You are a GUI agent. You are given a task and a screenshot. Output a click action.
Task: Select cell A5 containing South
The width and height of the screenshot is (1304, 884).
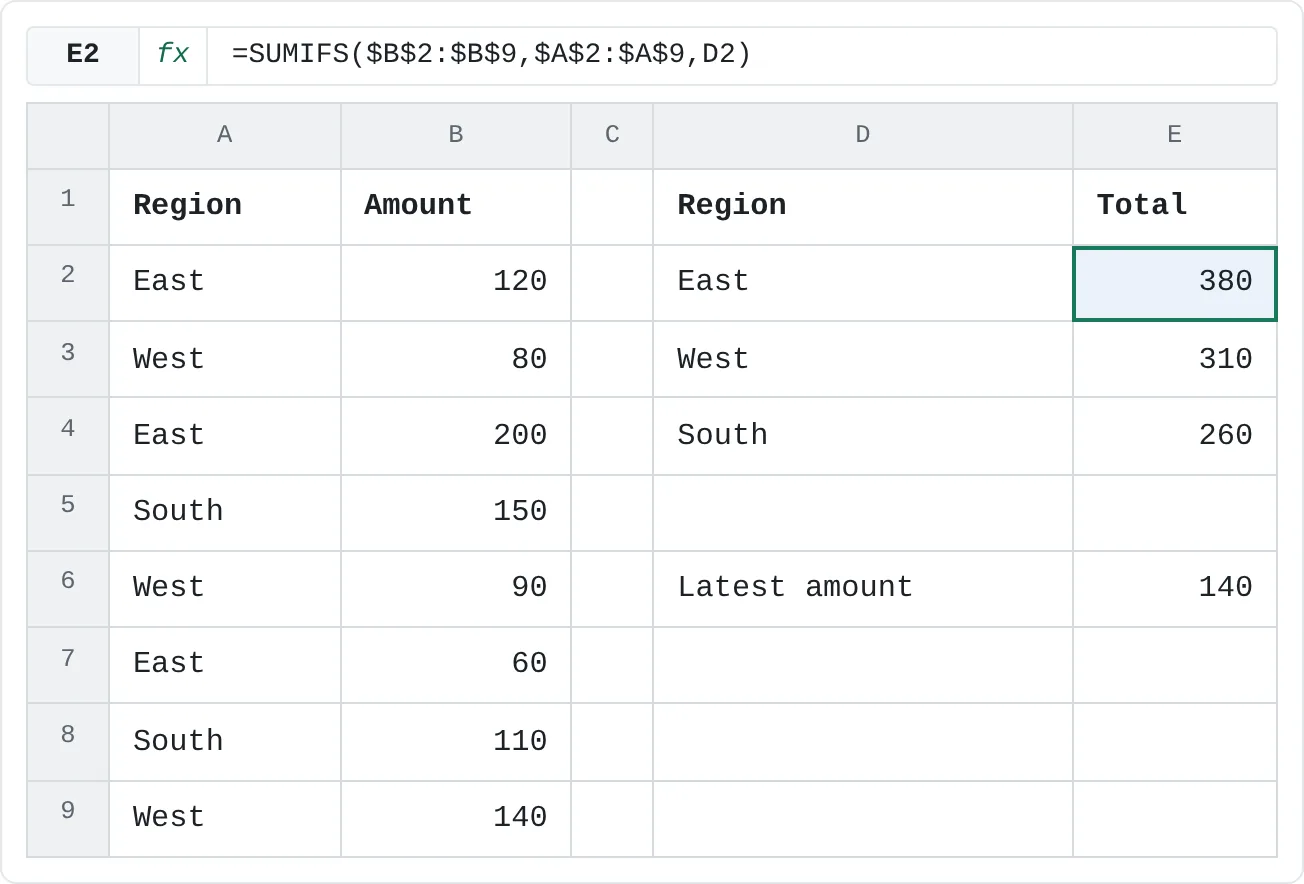point(225,513)
